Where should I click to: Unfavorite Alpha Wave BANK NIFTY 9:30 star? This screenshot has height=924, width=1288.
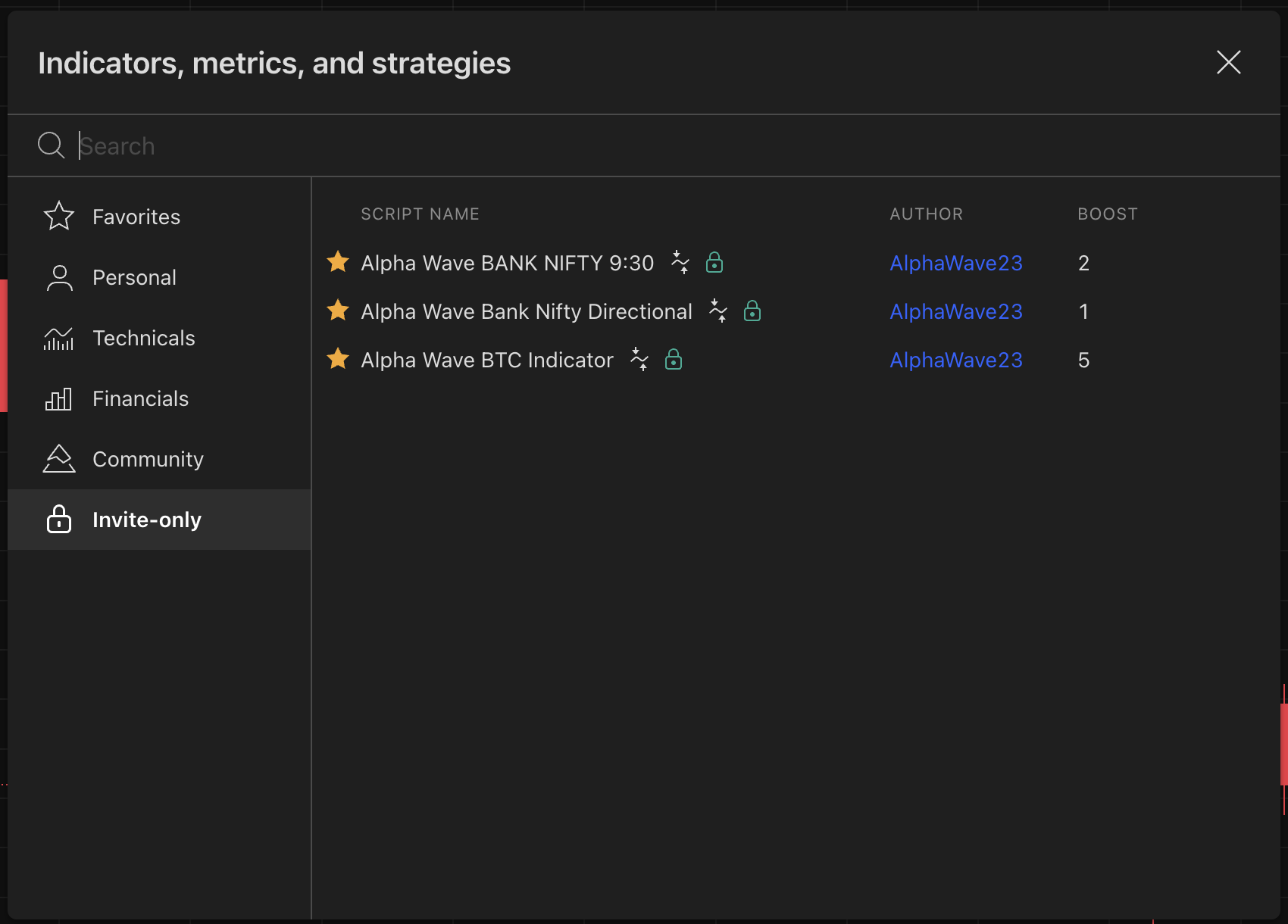338,262
